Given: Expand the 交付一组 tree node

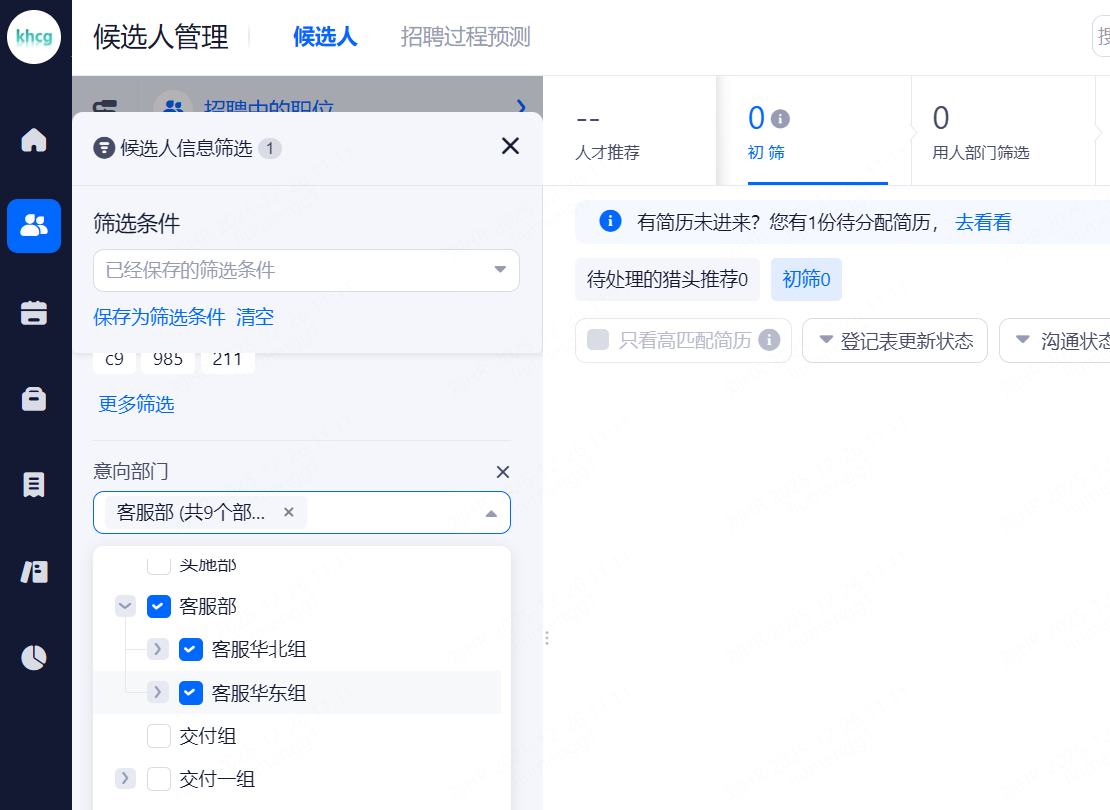Looking at the screenshot, I should (x=125, y=778).
